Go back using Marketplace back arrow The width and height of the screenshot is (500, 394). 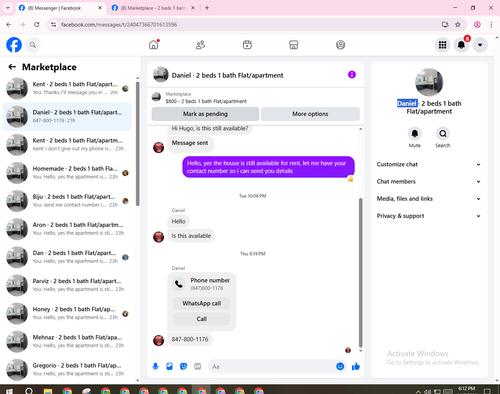point(12,67)
